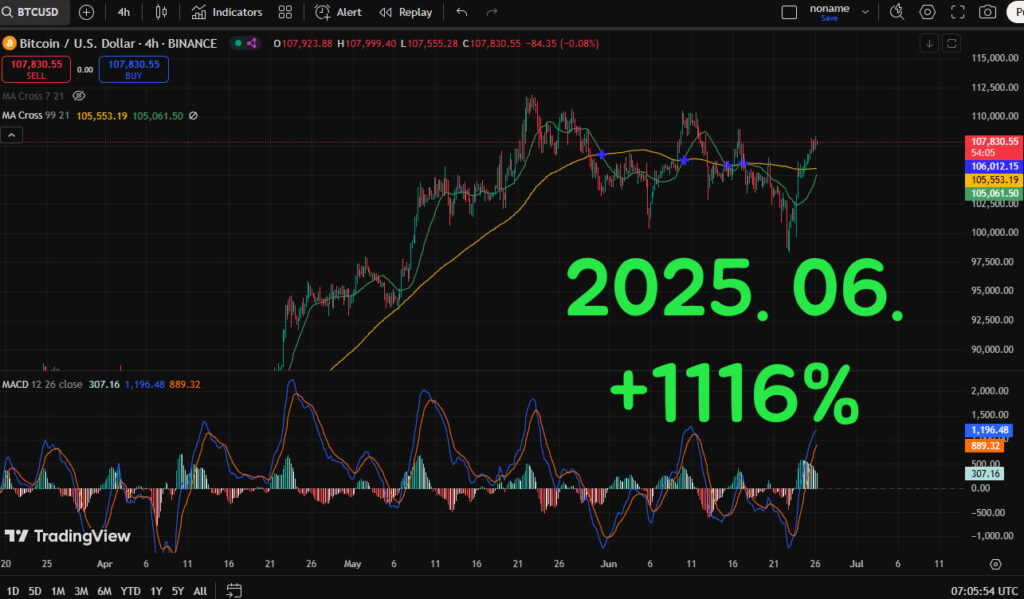Collapse the indicator legend chevron
This screenshot has height=599, width=1024.
coord(12,135)
